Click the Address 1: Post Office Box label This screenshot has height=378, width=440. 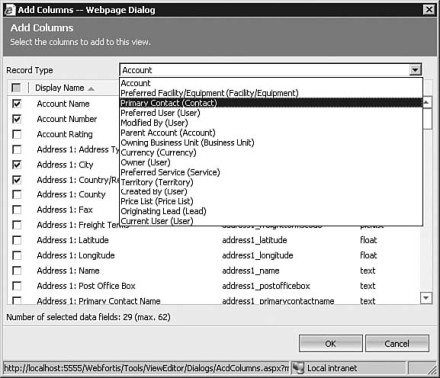point(86,286)
